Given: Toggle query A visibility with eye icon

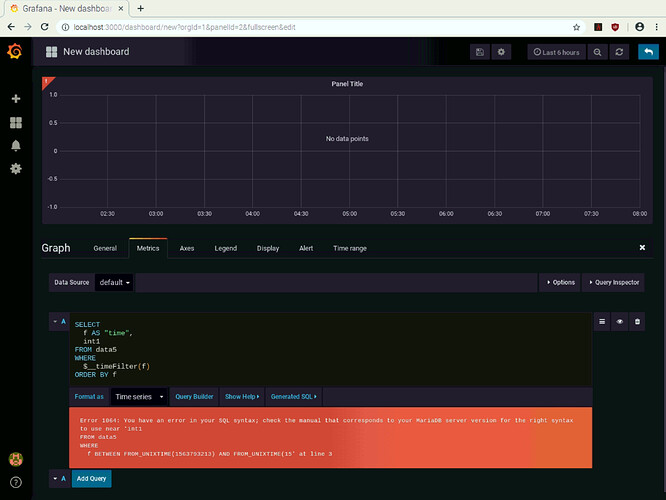Looking at the screenshot, I should pos(620,322).
